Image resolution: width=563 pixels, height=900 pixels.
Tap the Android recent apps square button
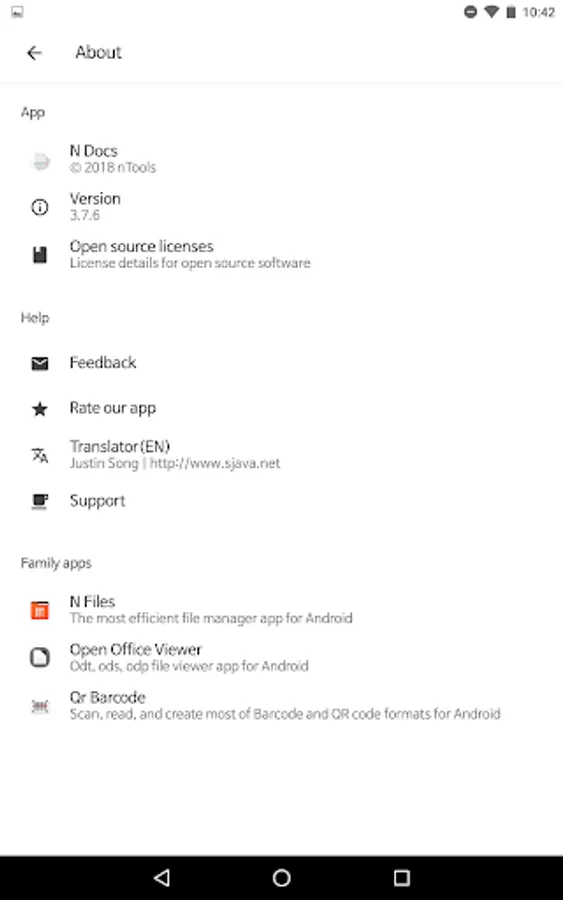[x=402, y=878]
